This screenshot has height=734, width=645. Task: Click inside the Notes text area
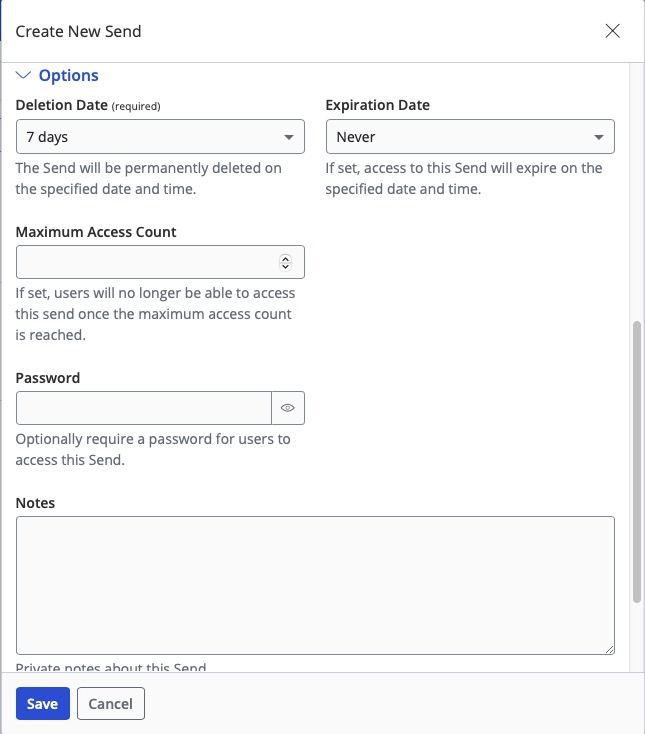point(315,585)
